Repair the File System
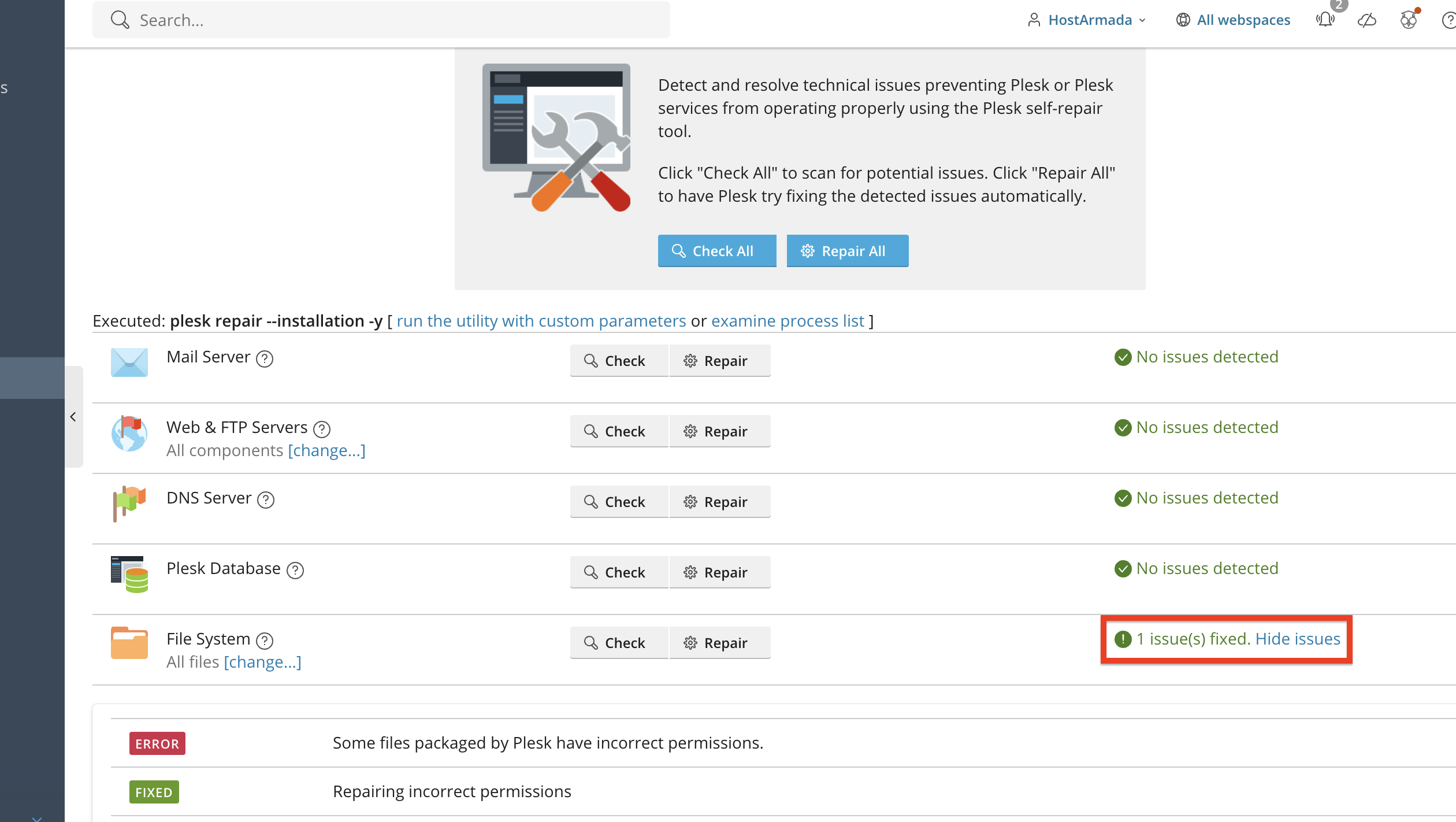This screenshot has width=1456, height=822. pyautogui.click(x=719, y=643)
